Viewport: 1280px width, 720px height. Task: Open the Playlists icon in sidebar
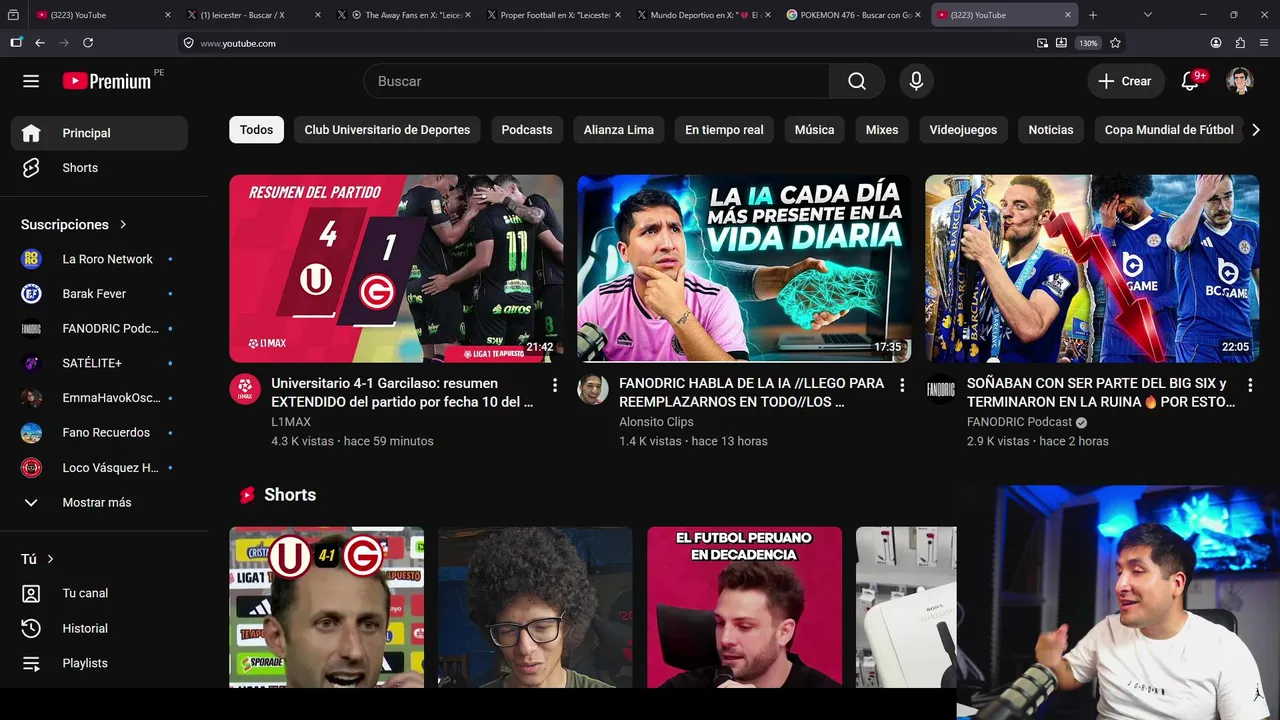31,663
